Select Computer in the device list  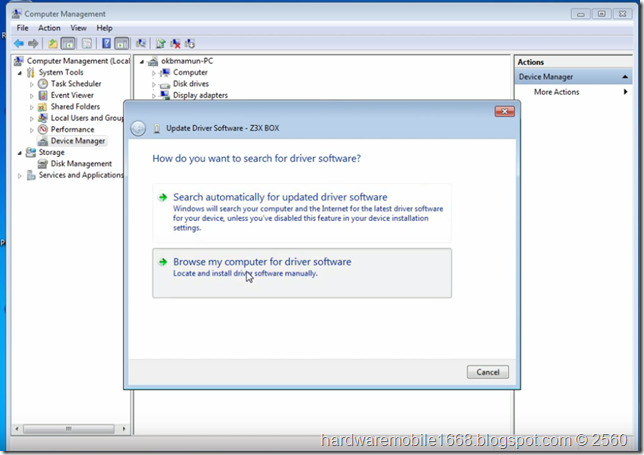190,72
